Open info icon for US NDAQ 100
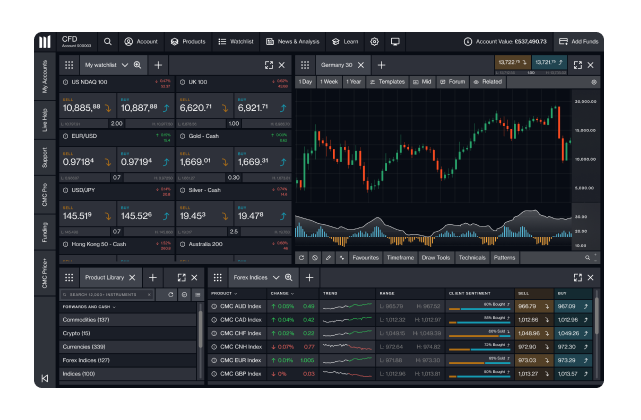The width and height of the screenshot is (641, 420). [65, 82]
